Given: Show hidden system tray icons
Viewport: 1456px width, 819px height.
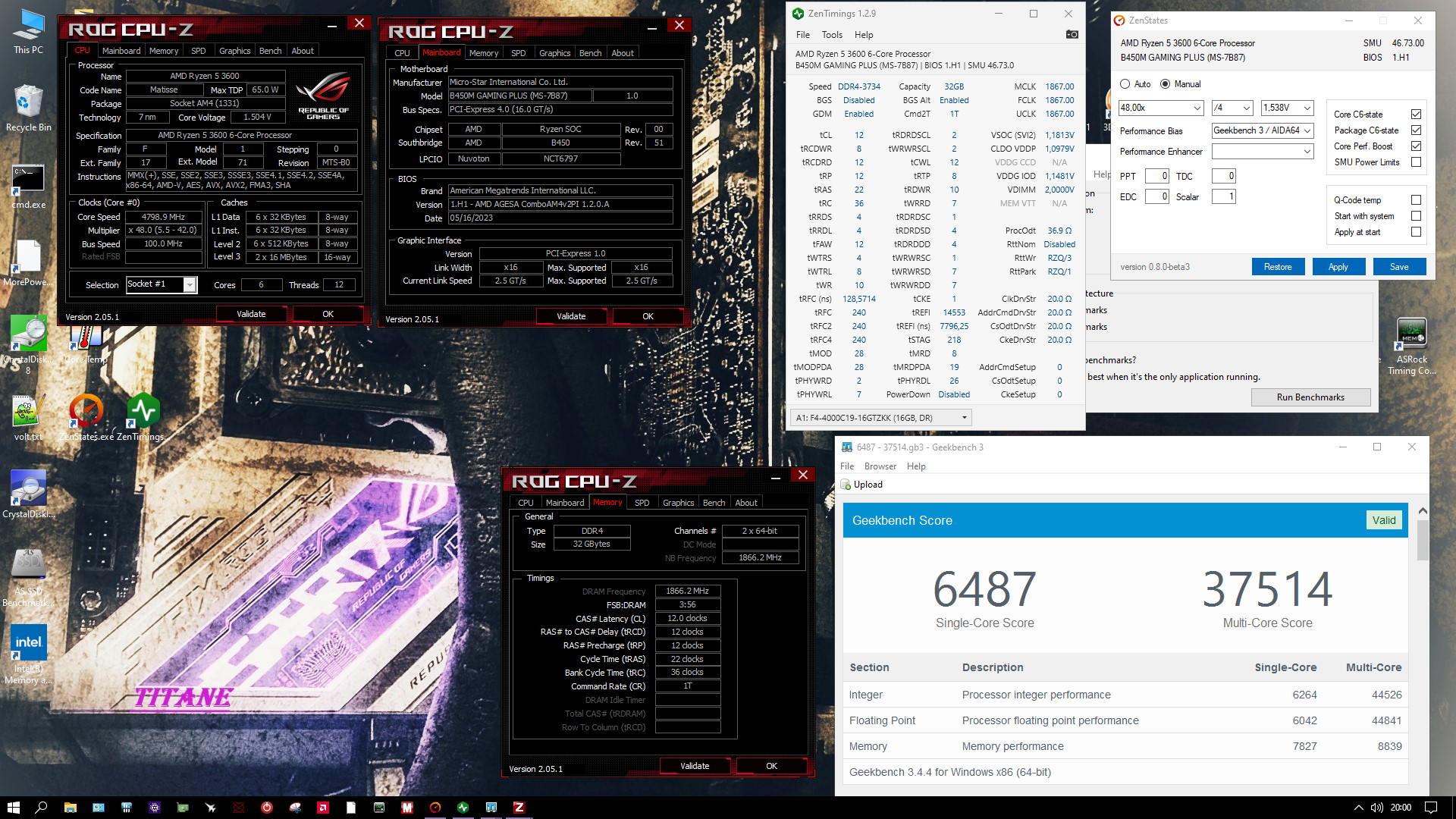Looking at the screenshot, I should point(1358,808).
